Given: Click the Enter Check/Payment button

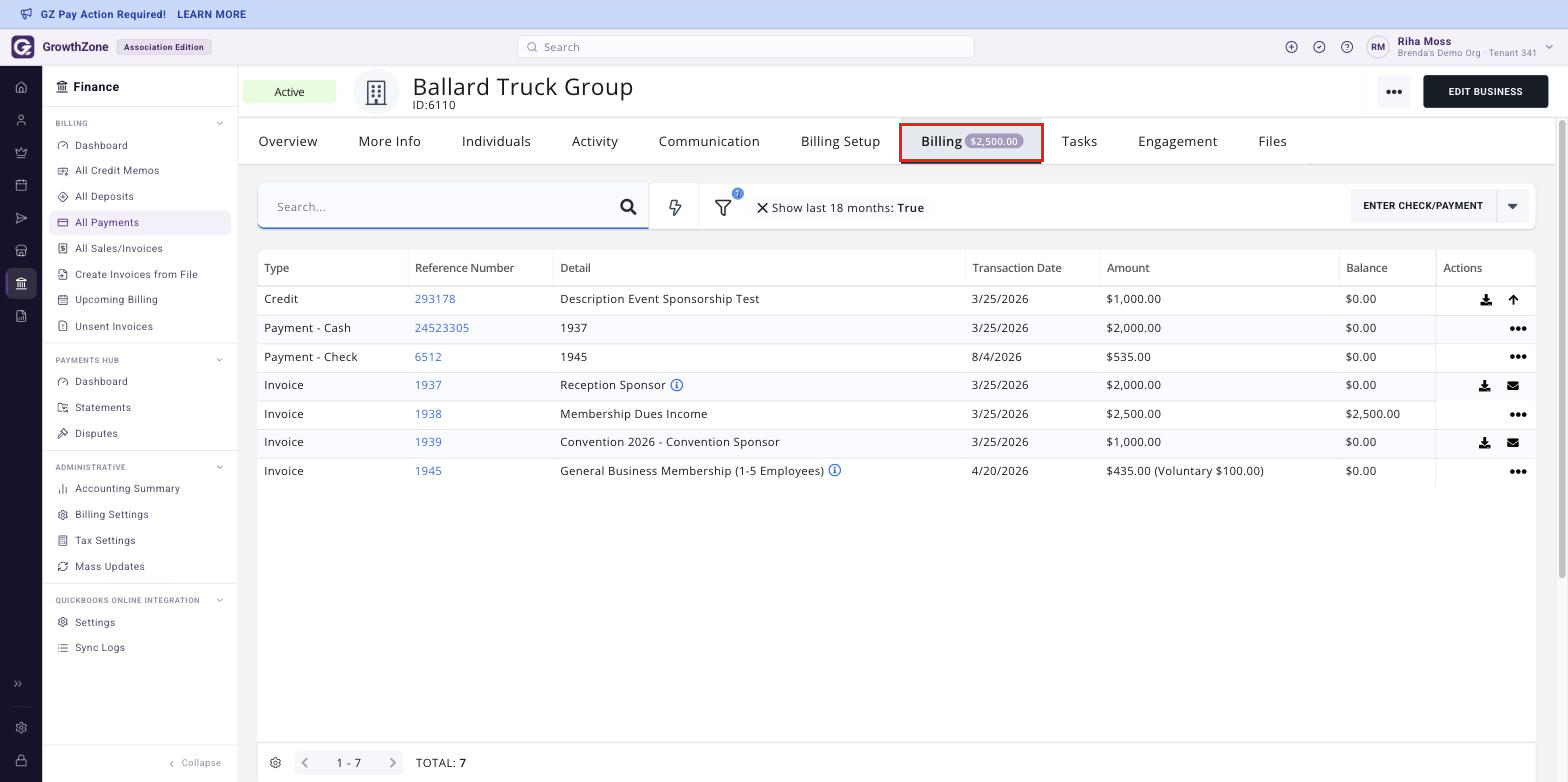Looking at the screenshot, I should tap(1422, 206).
